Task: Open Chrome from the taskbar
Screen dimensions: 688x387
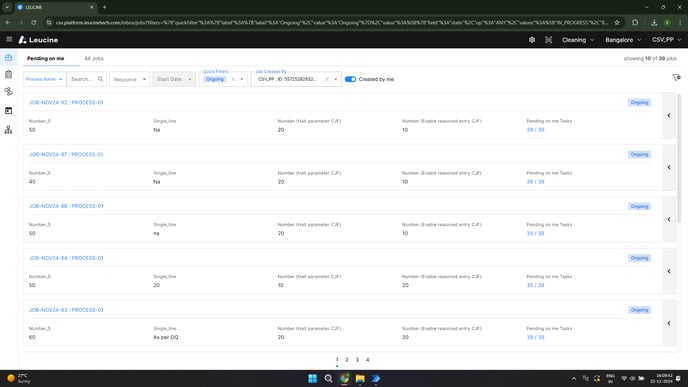Action: coord(344,378)
